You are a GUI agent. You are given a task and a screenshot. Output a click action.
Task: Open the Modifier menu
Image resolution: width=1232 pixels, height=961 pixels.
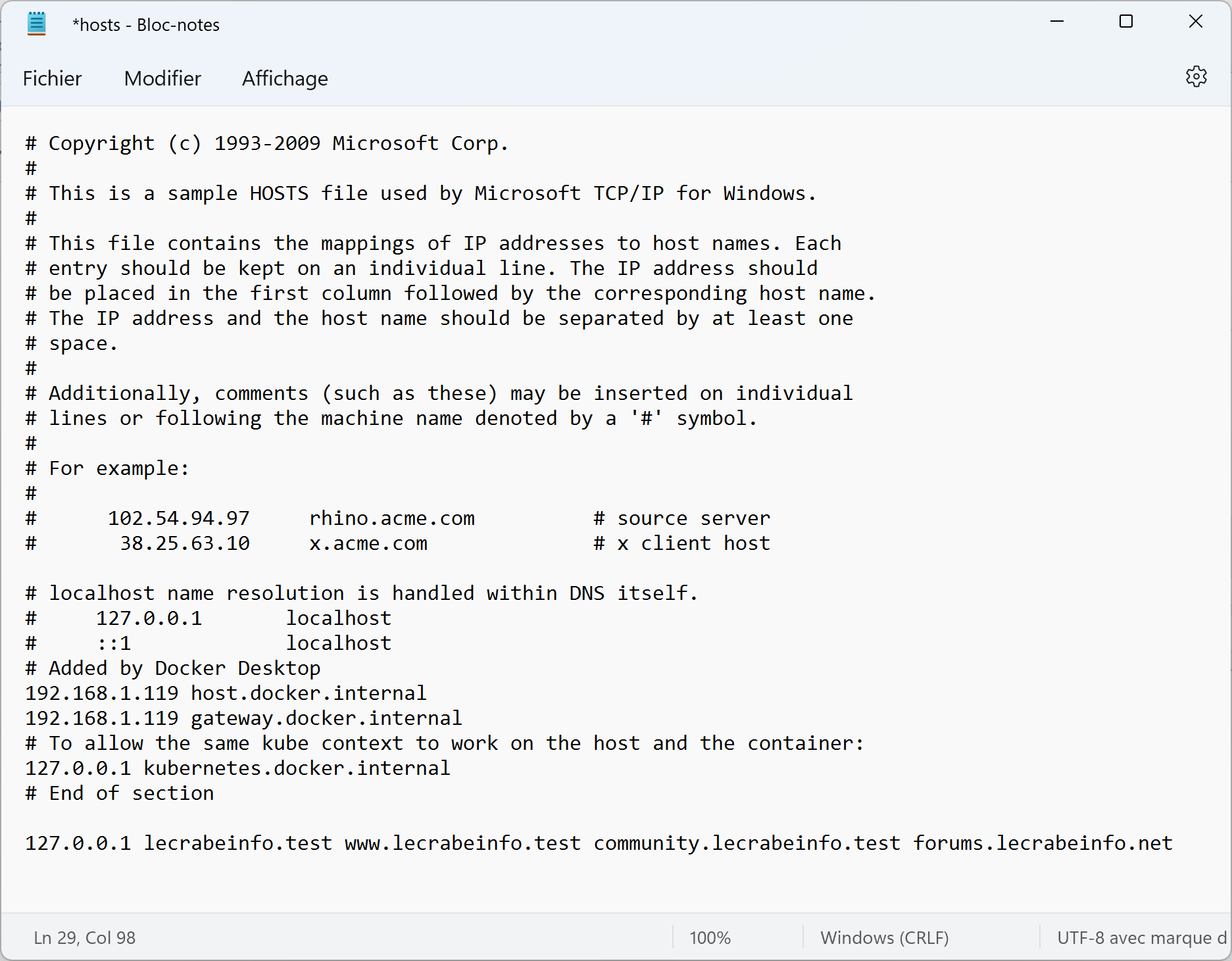pos(162,78)
